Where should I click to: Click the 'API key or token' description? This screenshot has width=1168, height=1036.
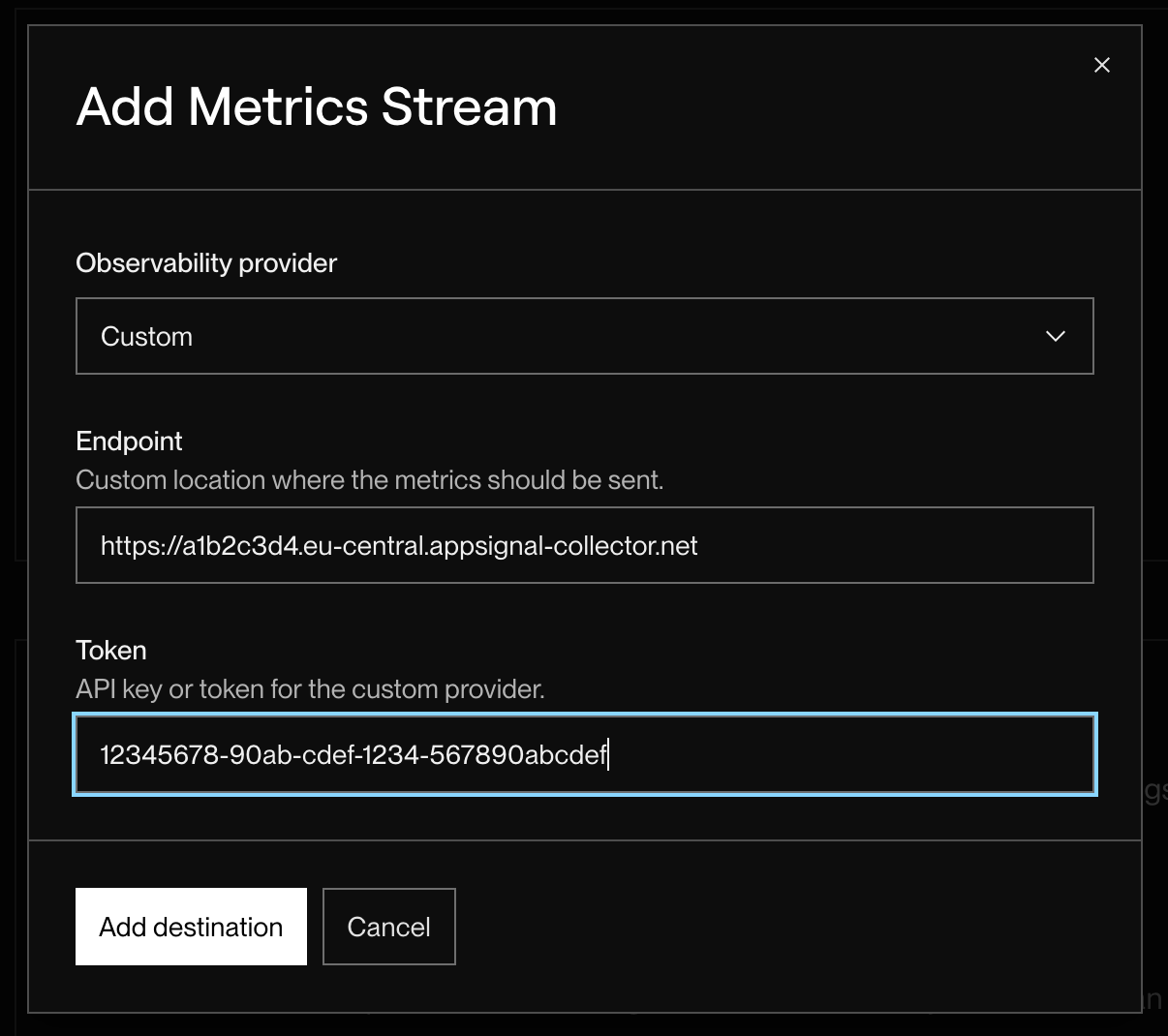(311, 689)
